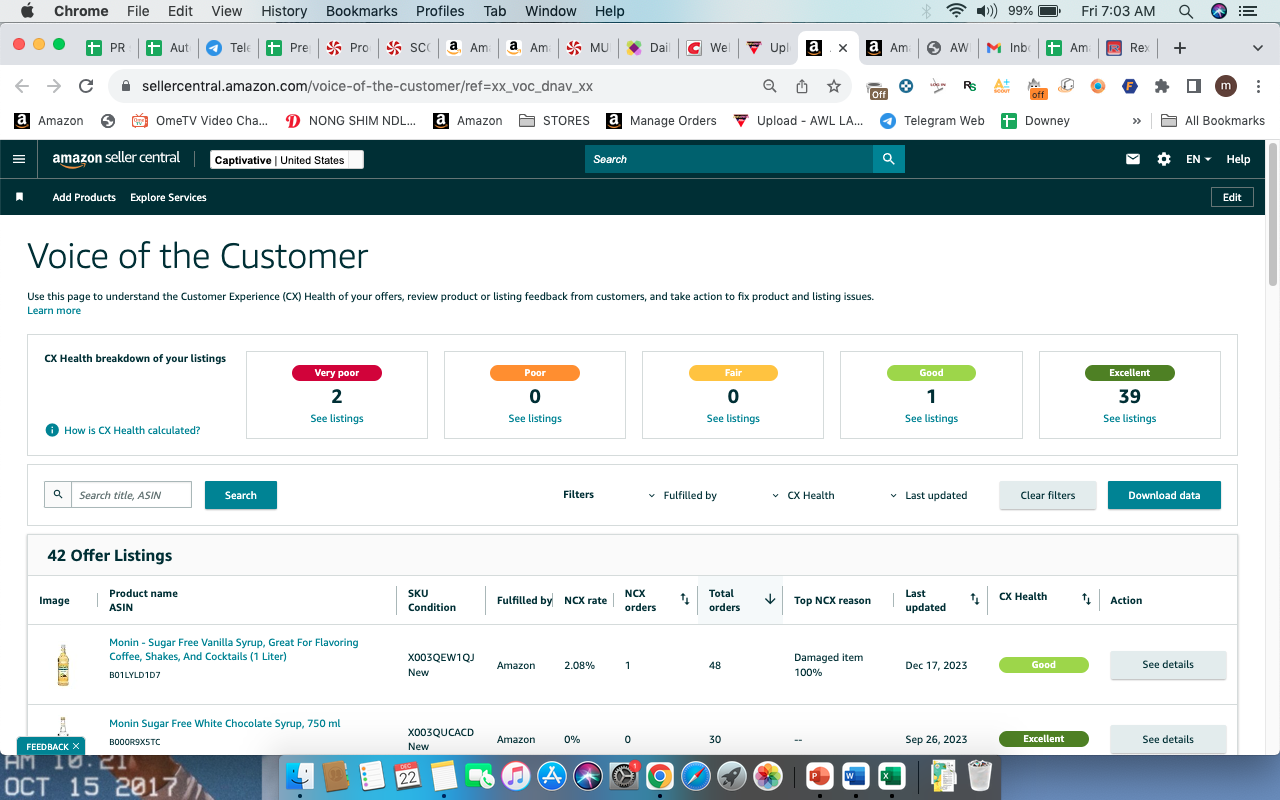Click the zoom magnifier icon in address bar
The image size is (1280, 800).
(x=770, y=86)
